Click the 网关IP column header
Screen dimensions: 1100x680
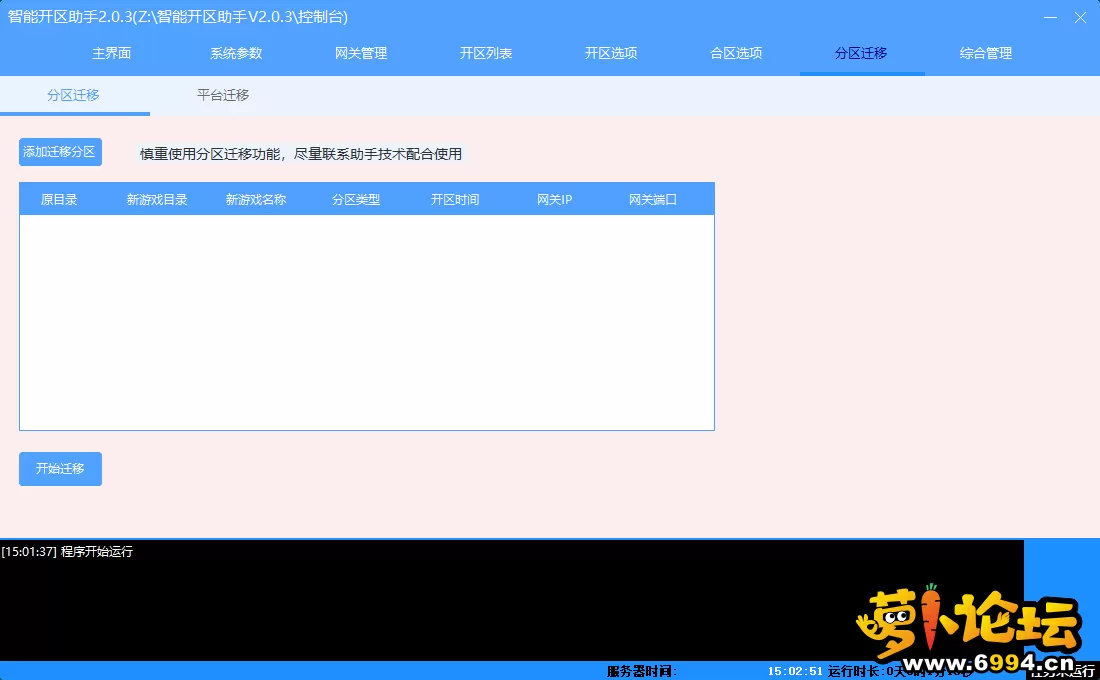pyautogui.click(x=554, y=200)
